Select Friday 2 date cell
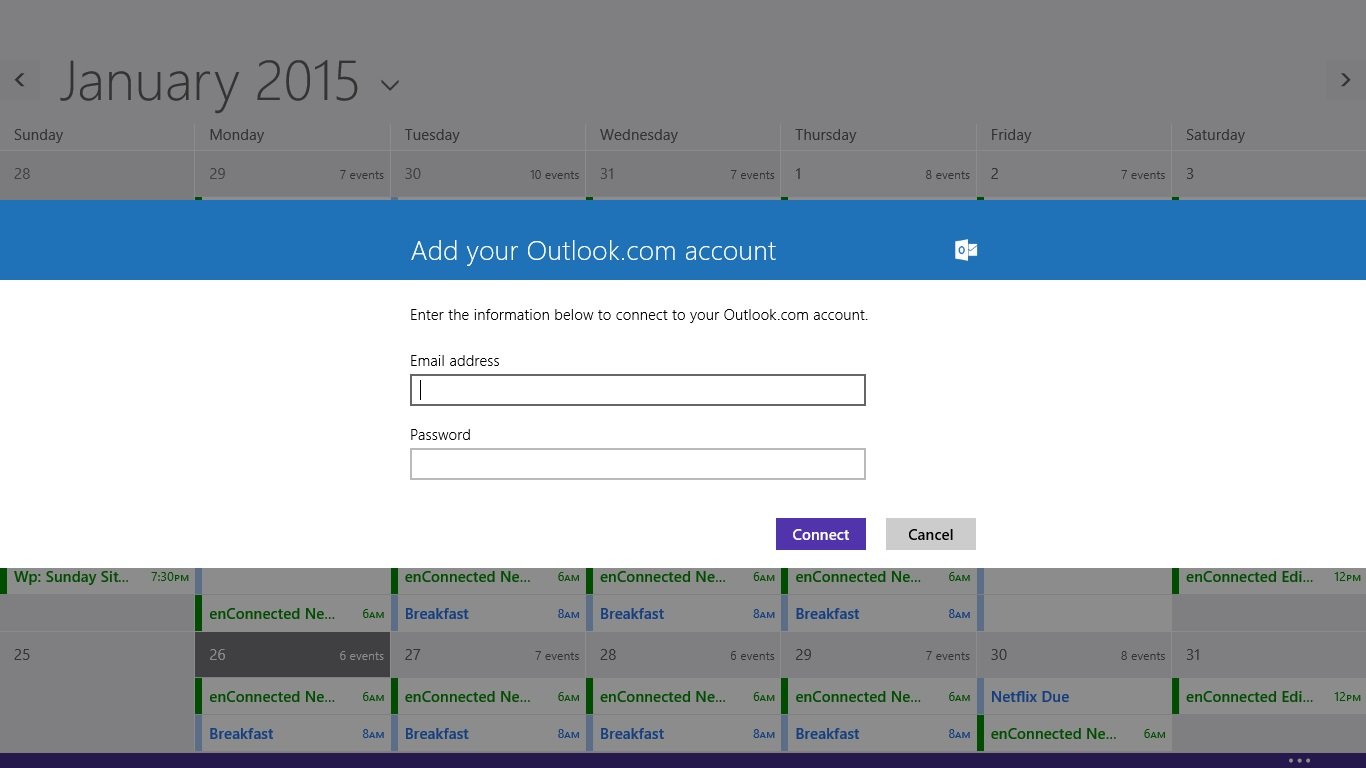The height and width of the screenshot is (768, 1366). (1073, 174)
